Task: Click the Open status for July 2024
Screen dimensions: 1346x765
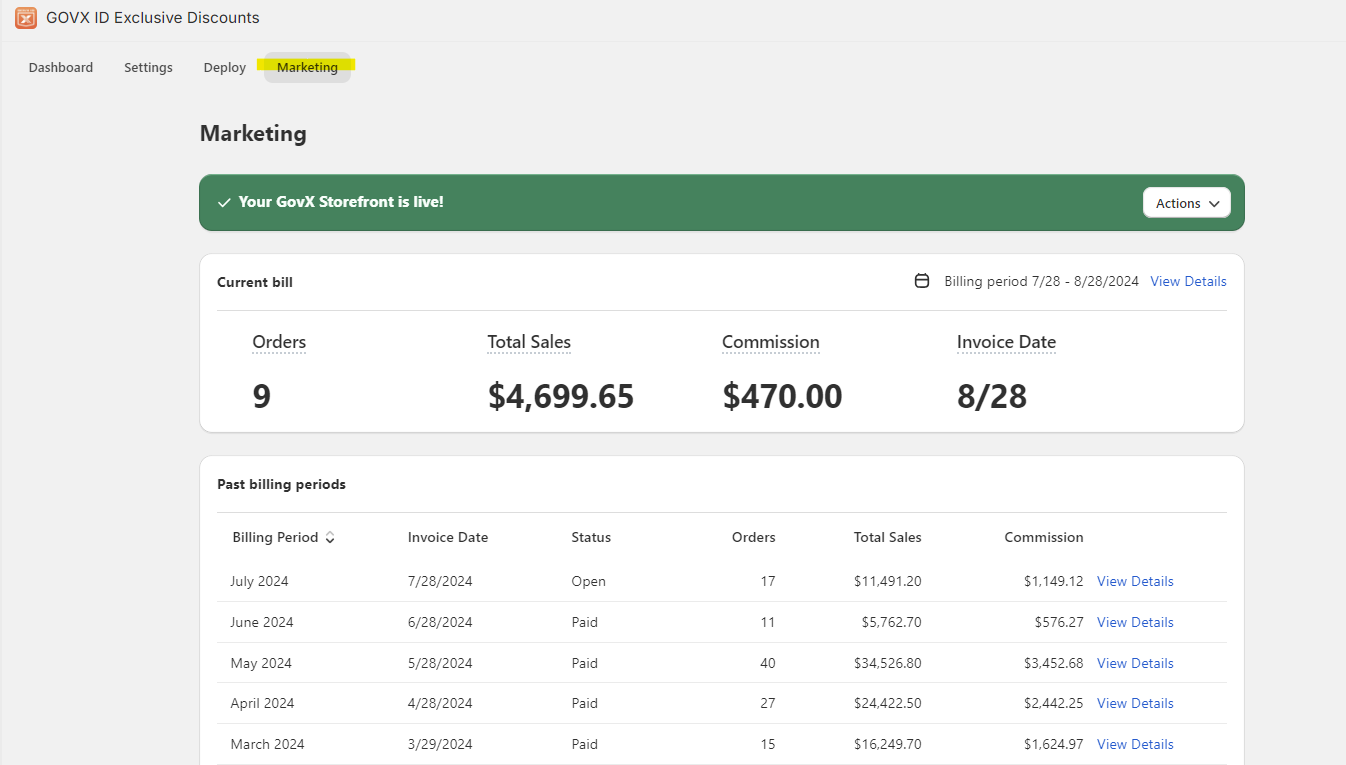Action: [x=589, y=582]
